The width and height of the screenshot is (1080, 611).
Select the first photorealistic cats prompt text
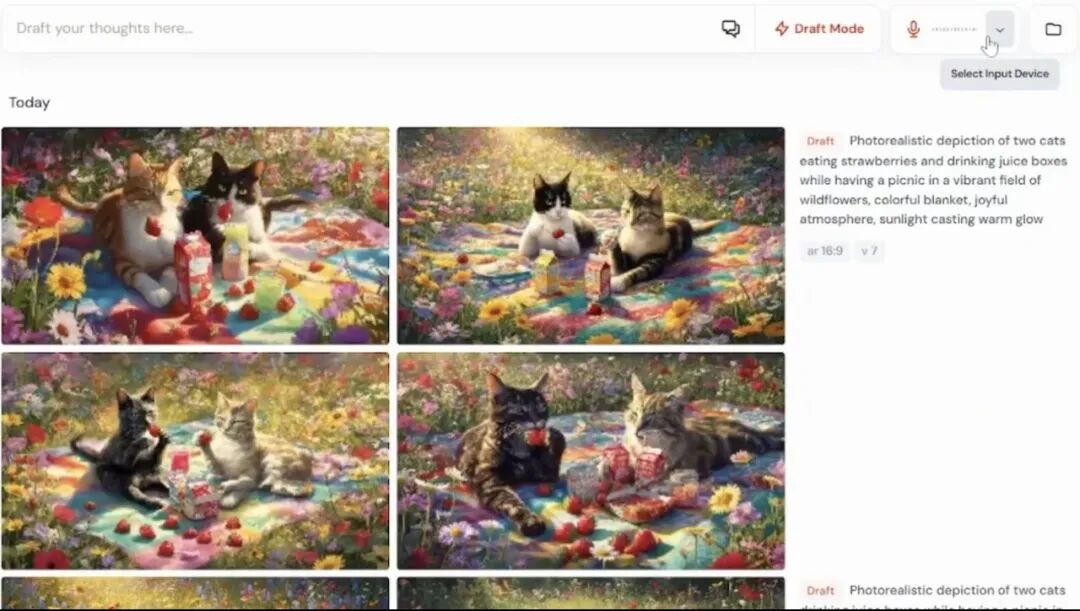click(933, 180)
